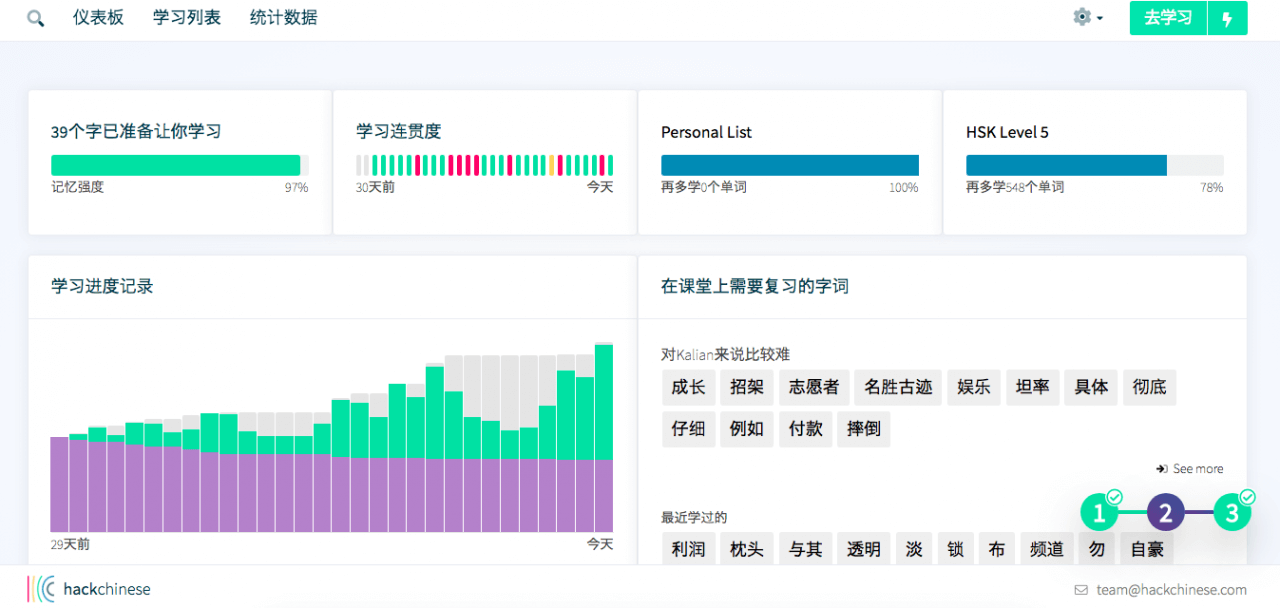Click the HSK Level 5 progress bar
This screenshot has height=608, width=1280.
(x=1095, y=165)
